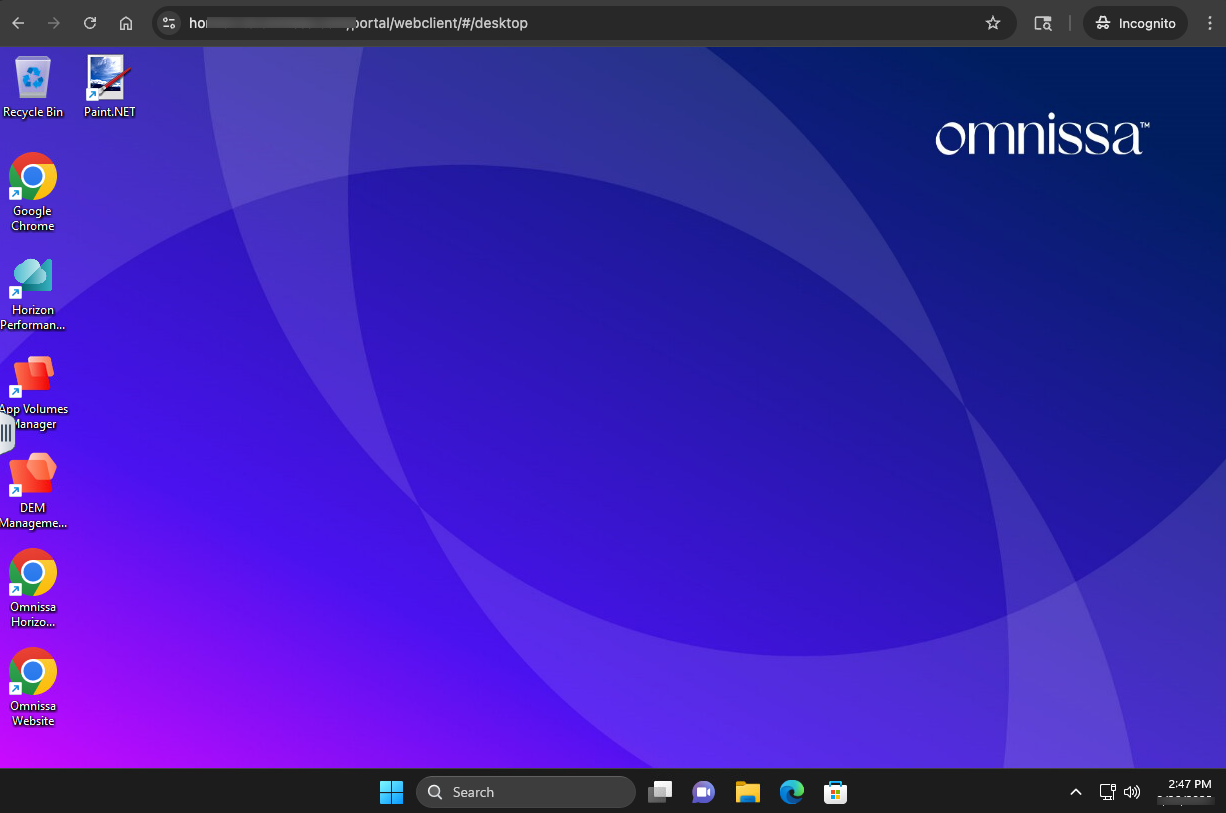
Task: Show hidden system tray icons chevron
Action: coord(1076,792)
